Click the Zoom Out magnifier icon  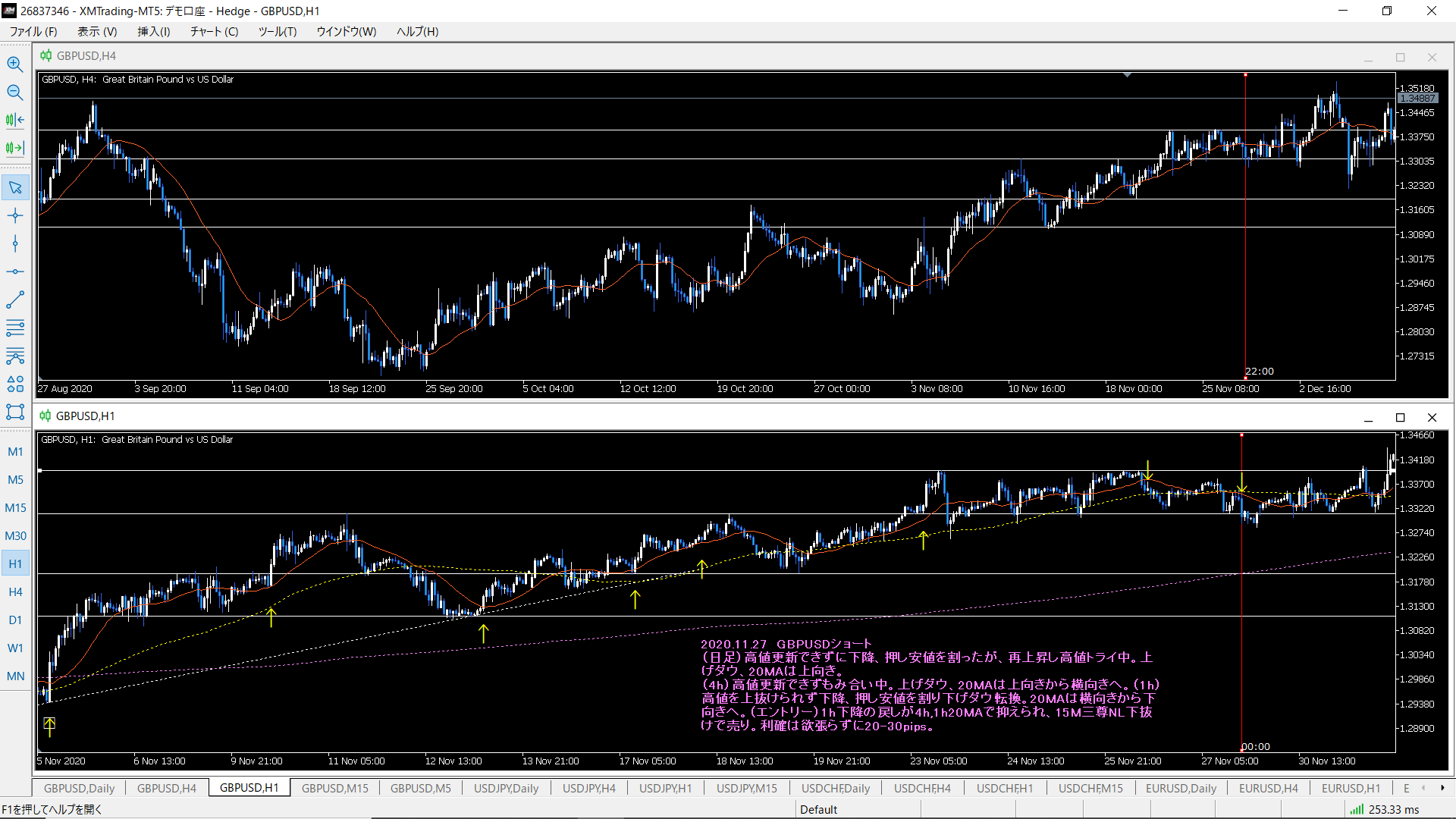point(15,92)
